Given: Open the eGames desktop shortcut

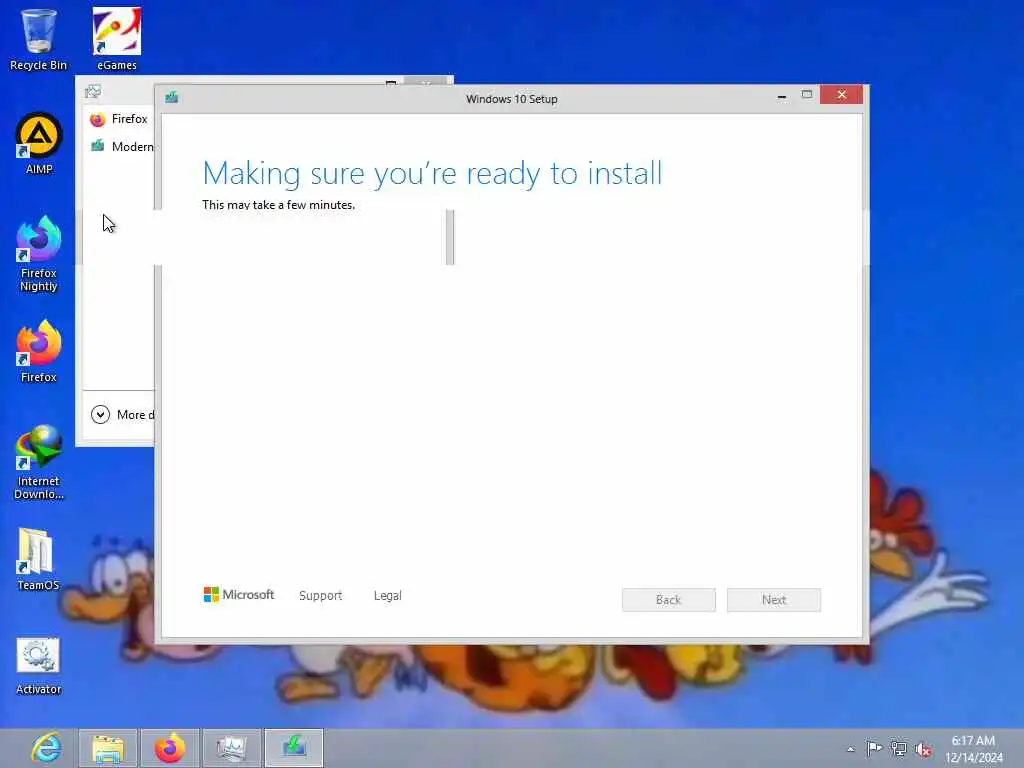Looking at the screenshot, I should [x=117, y=39].
